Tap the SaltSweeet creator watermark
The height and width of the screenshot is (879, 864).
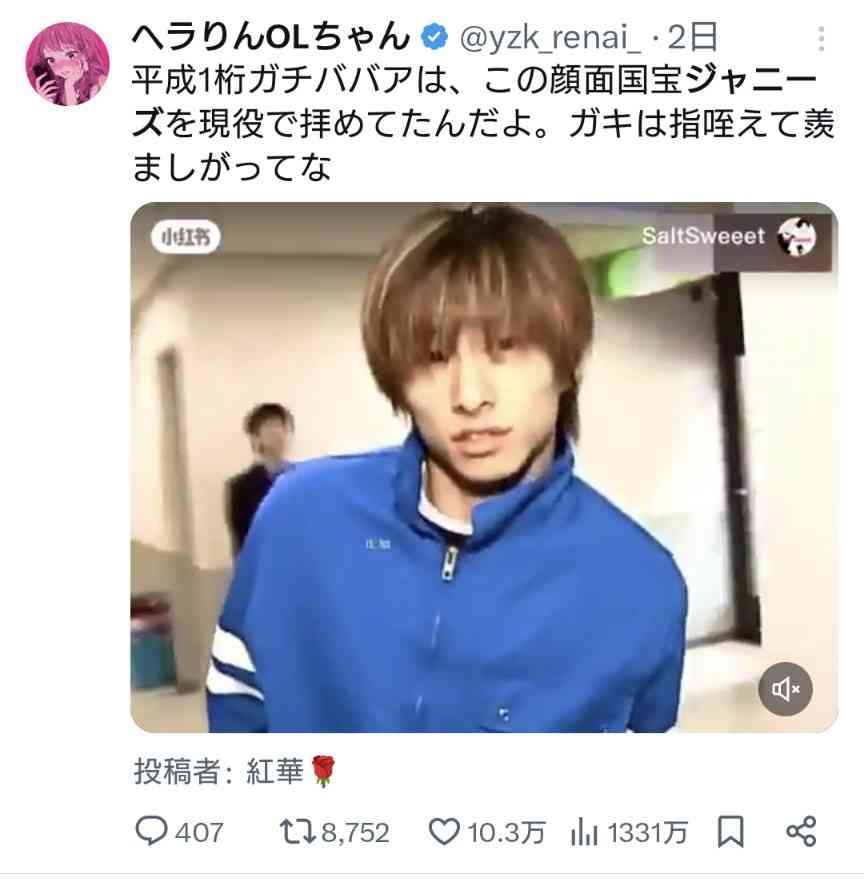(x=729, y=236)
